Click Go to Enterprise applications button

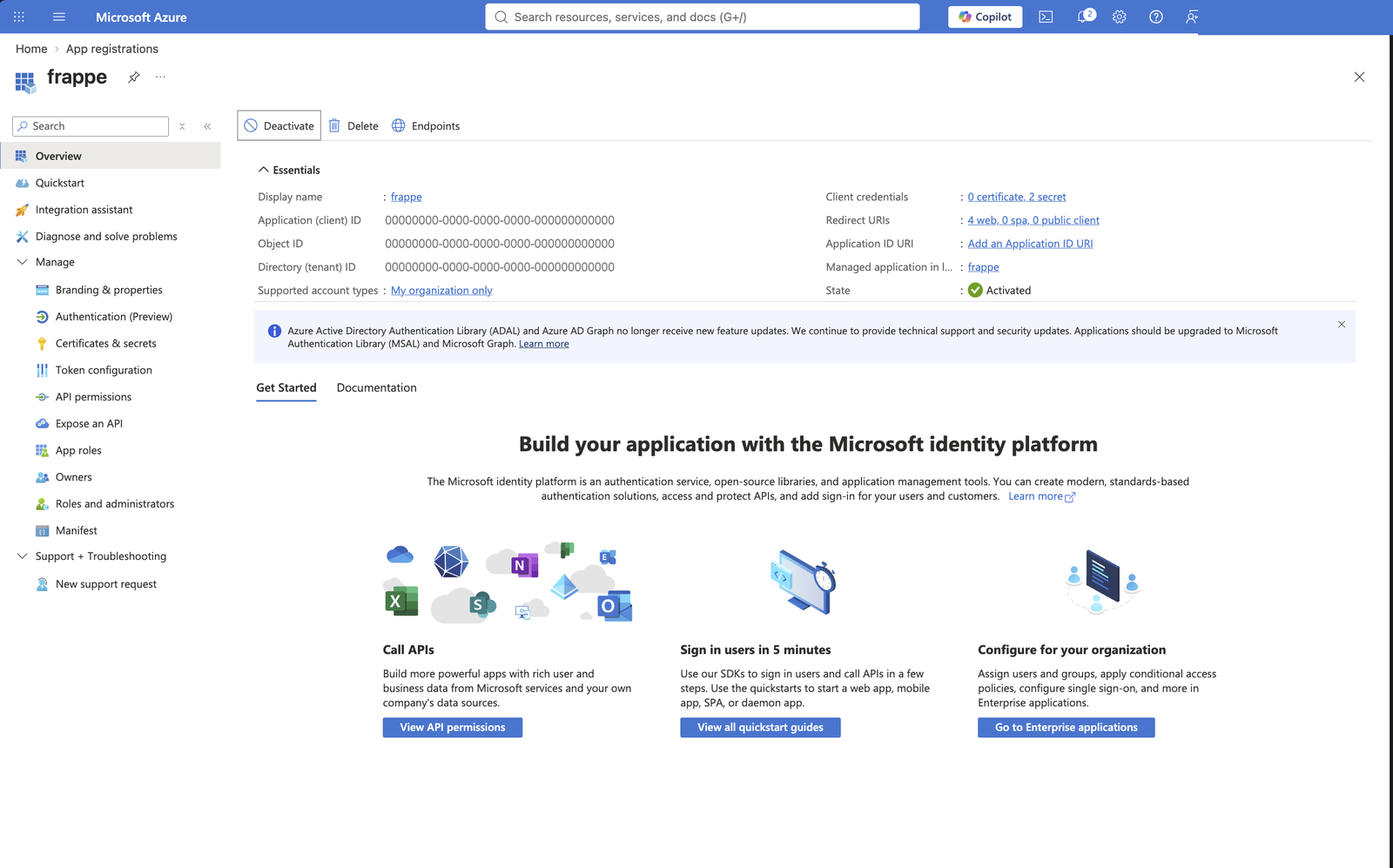pos(1066,727)
